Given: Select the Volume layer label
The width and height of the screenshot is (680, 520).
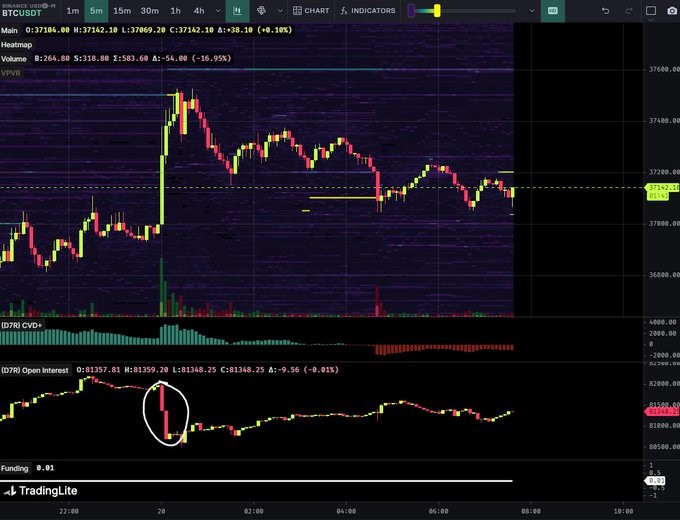Looking at the screenshot, I should click(14, 59).
